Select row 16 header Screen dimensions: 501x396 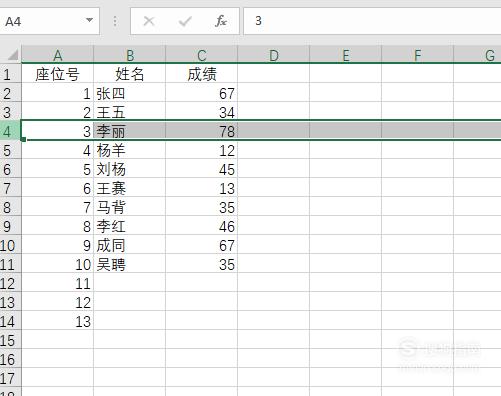(10, 359)
